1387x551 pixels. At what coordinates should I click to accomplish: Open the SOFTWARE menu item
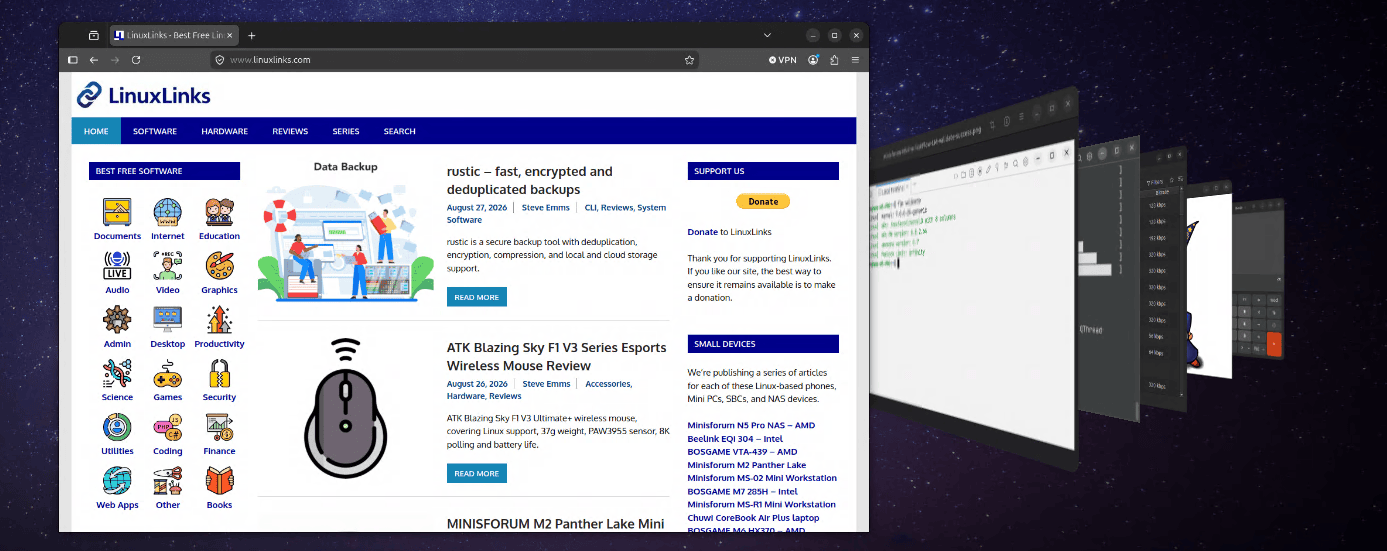pyautogui.click(x=155, y=131)
